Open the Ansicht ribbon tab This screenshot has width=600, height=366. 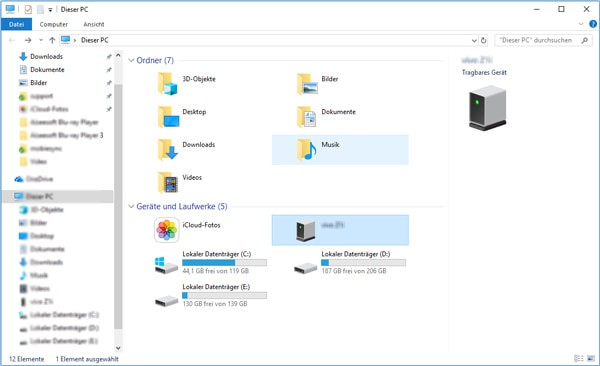pos(94,24)
